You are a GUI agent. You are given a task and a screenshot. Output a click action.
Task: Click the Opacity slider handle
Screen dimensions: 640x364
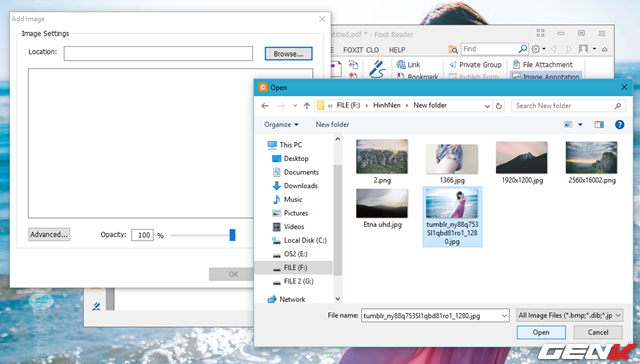tap(232, 235)
